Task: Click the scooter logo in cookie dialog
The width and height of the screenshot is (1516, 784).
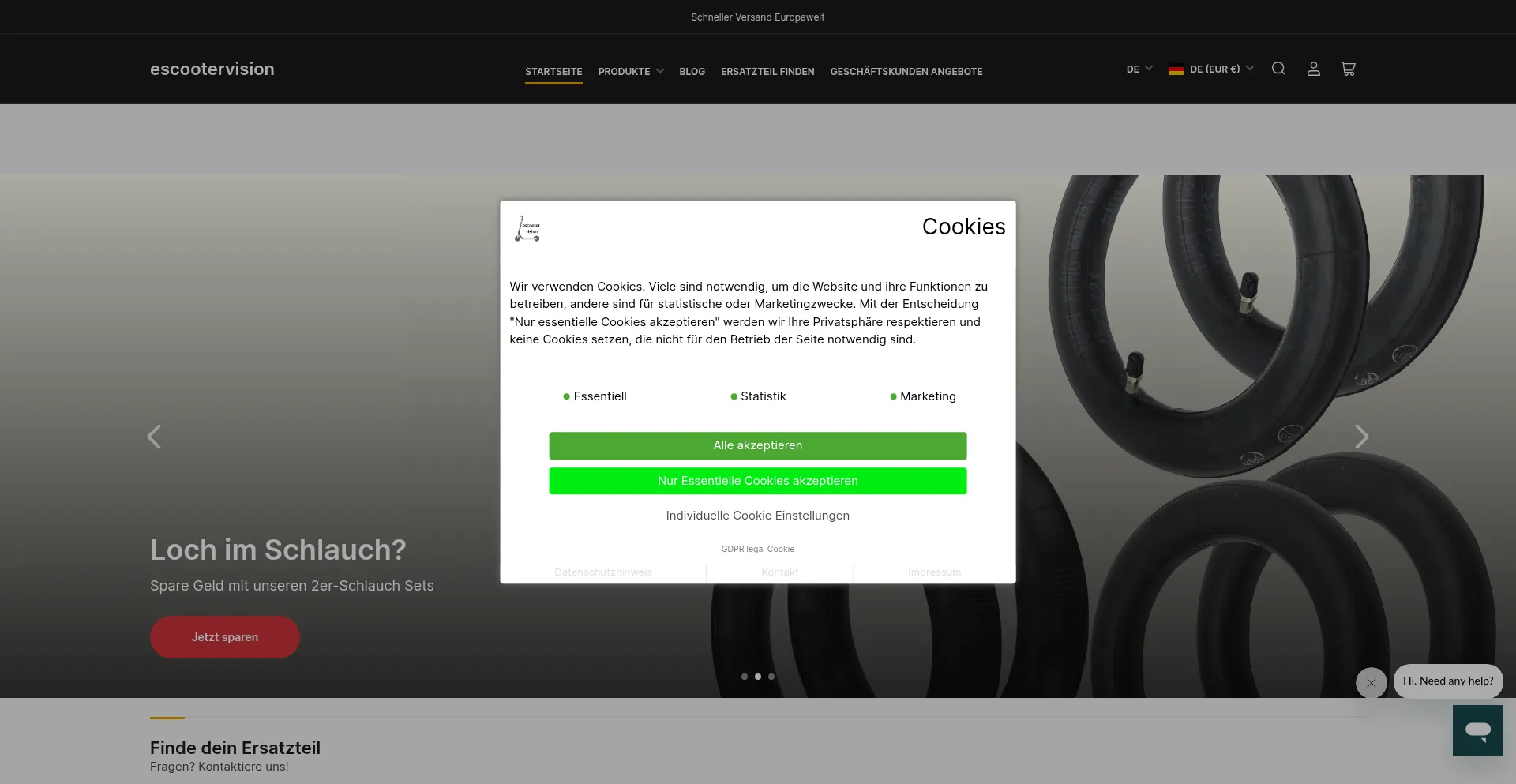Action: point(527,228)
